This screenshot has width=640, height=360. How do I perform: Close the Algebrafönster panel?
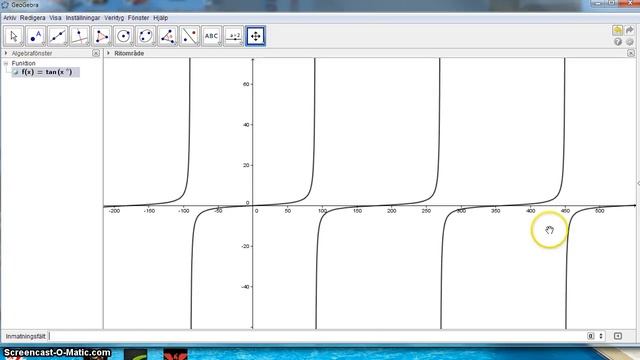[96, 53]
